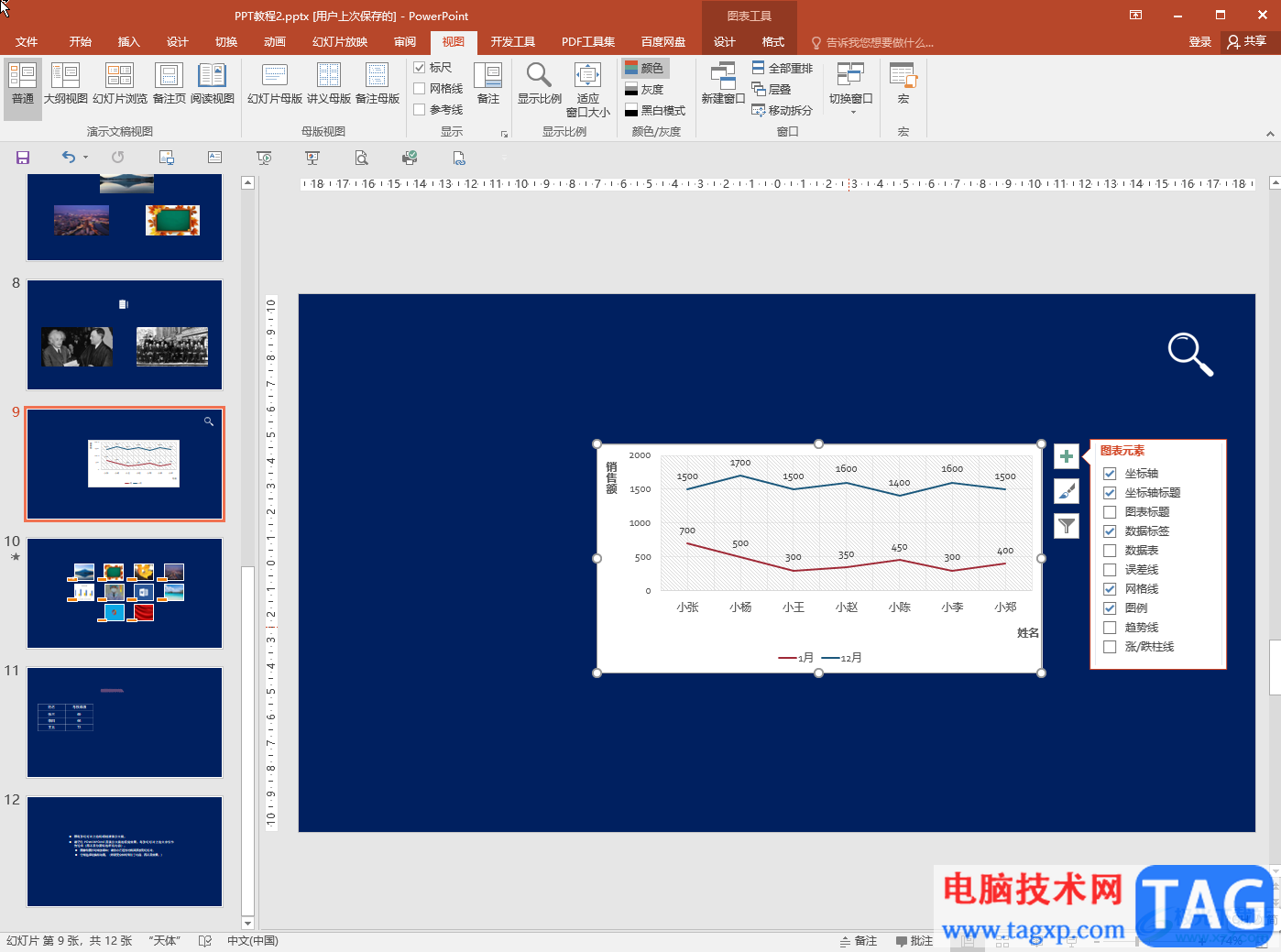Collapse the ribbon with chevron

point(1270,134)
